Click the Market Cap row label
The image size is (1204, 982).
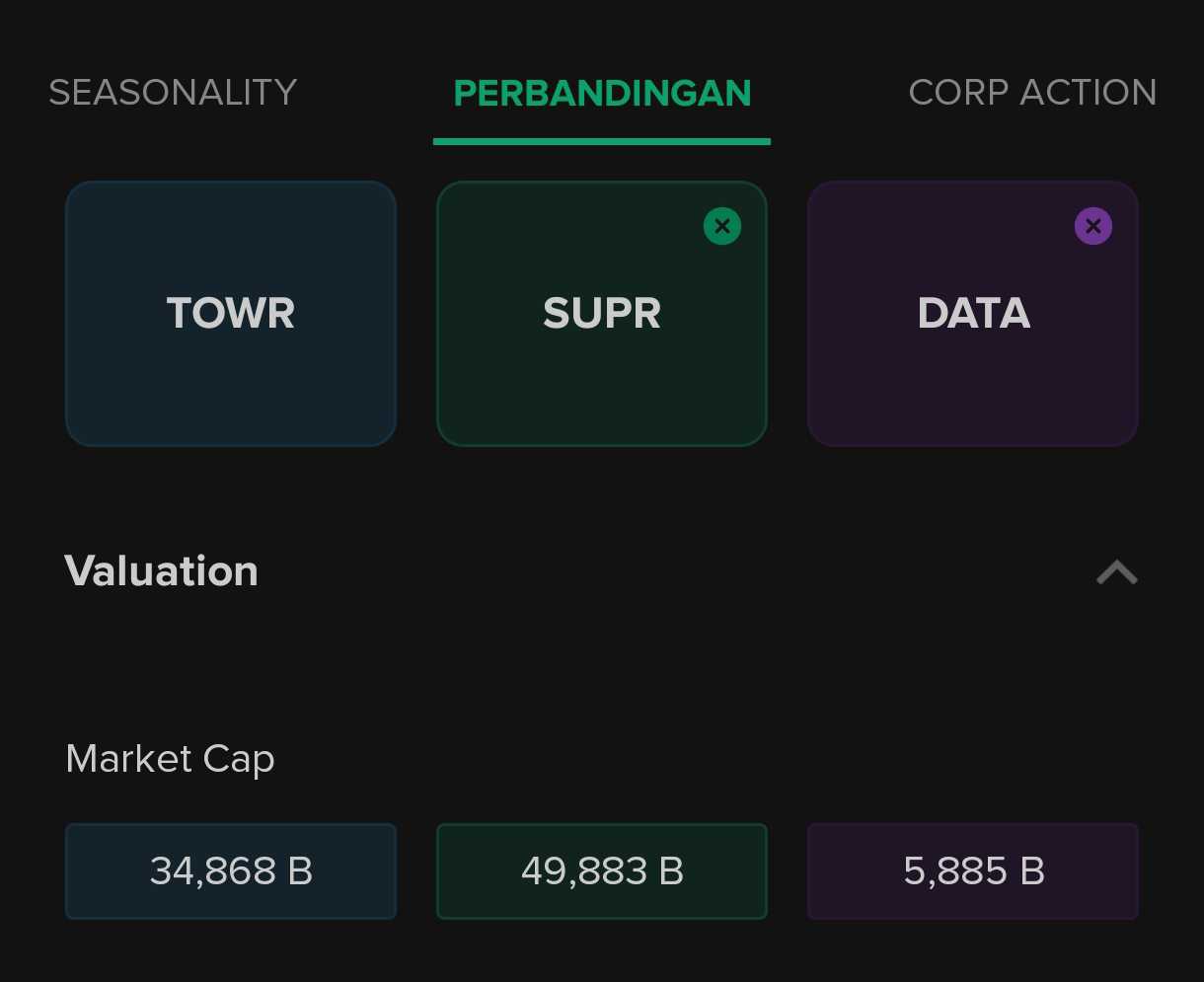pyautogui.click(x=170, y=759)
